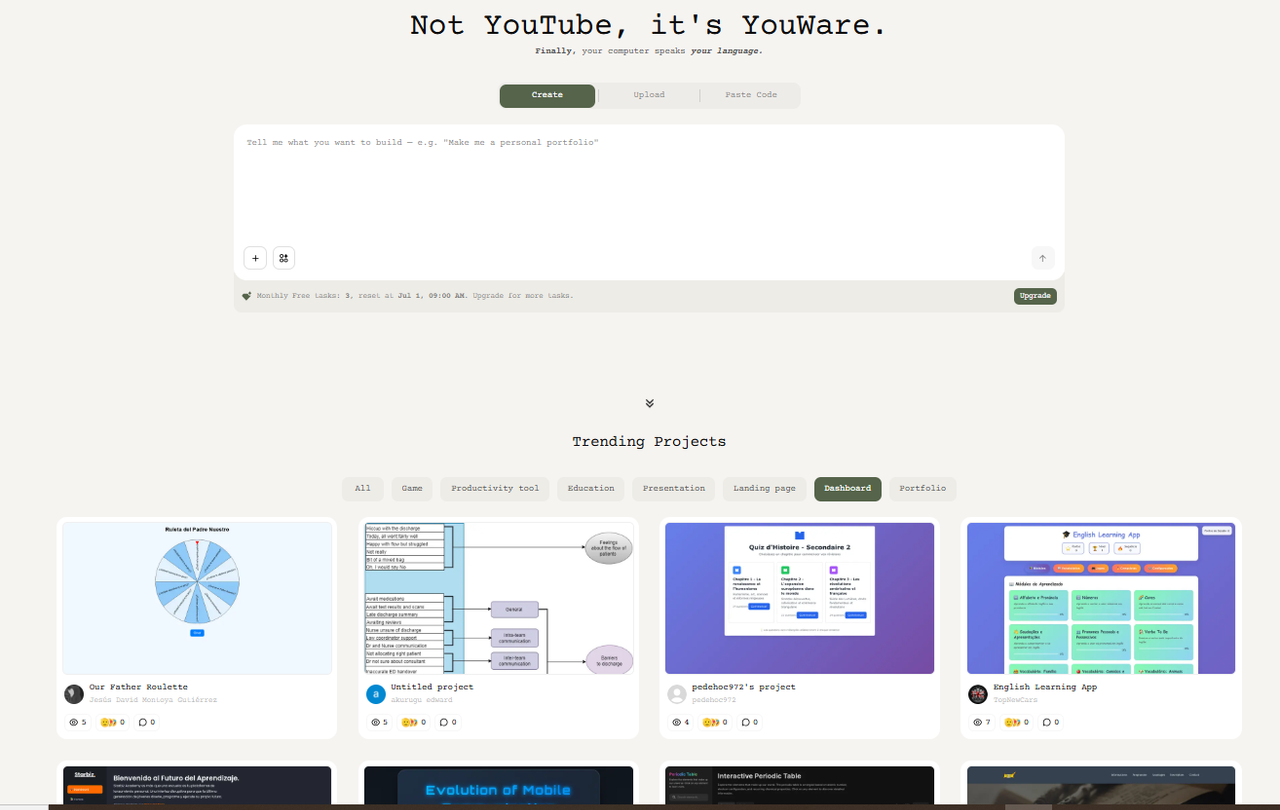
Task: Click comment bubble on English Learning App
Action: (x=1045, y=722)
